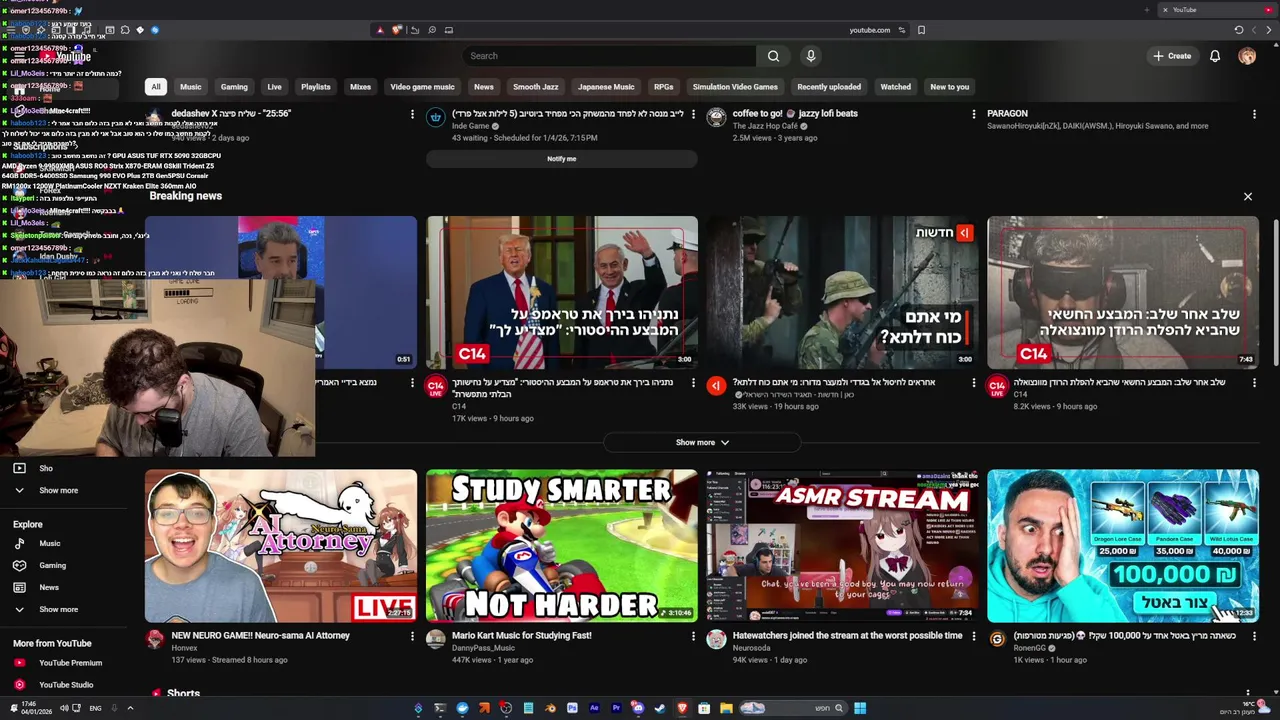This screenshot has height=720, width=1280.
Task: Select the Recently uploaded chip
Action: coord(829,87)
